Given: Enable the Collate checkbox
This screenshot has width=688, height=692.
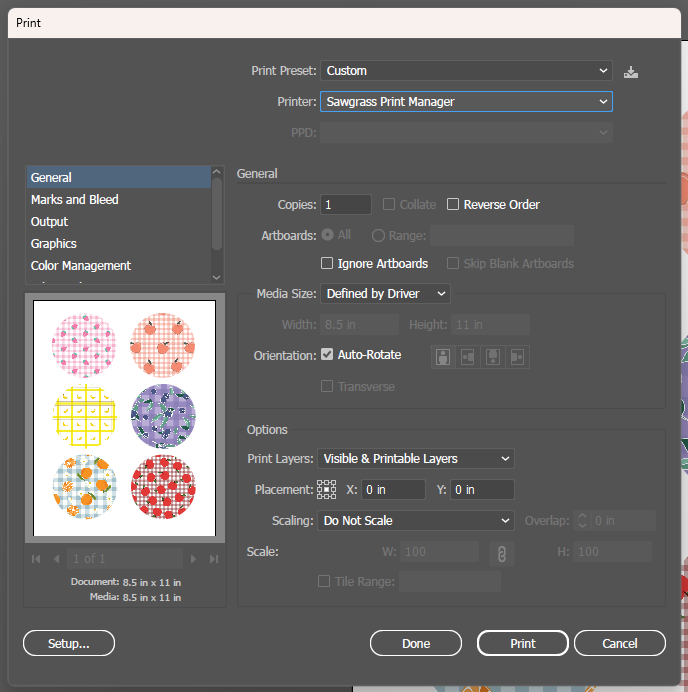Looking at the screenshot, I should [389, 204].
